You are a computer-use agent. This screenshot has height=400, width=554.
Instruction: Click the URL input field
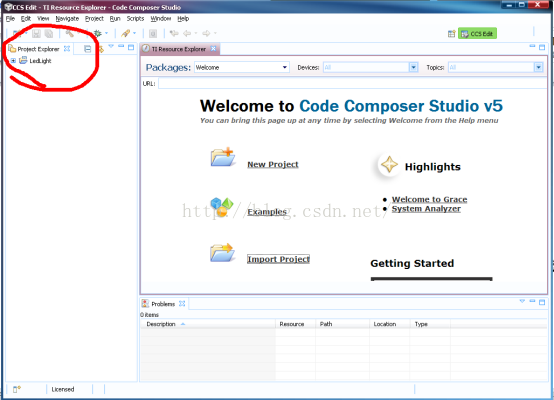coord(352,84)
